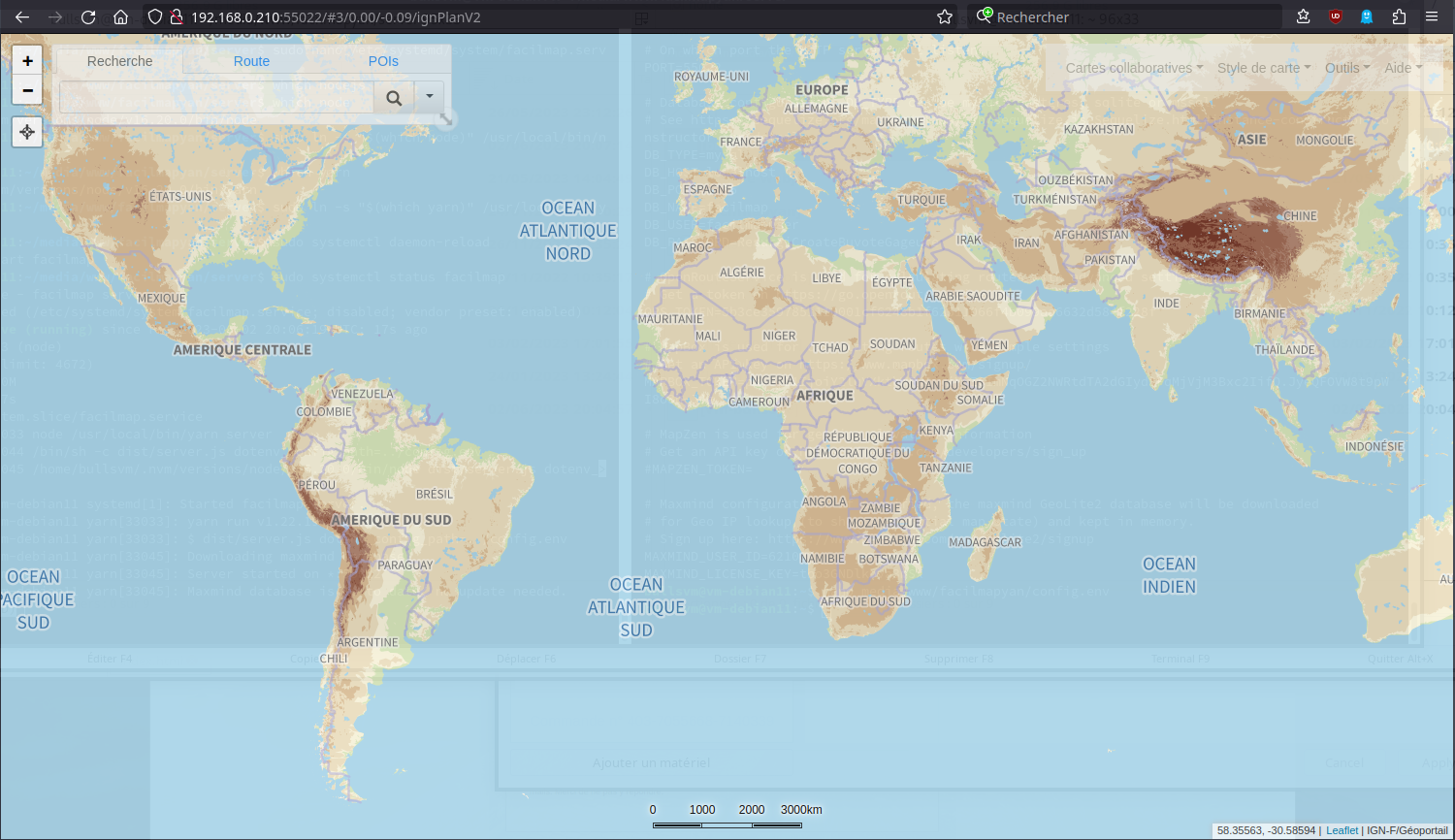The image size is (1455, 840).
Task: Click the locate my position button
Action: click(x=27, y=132)
